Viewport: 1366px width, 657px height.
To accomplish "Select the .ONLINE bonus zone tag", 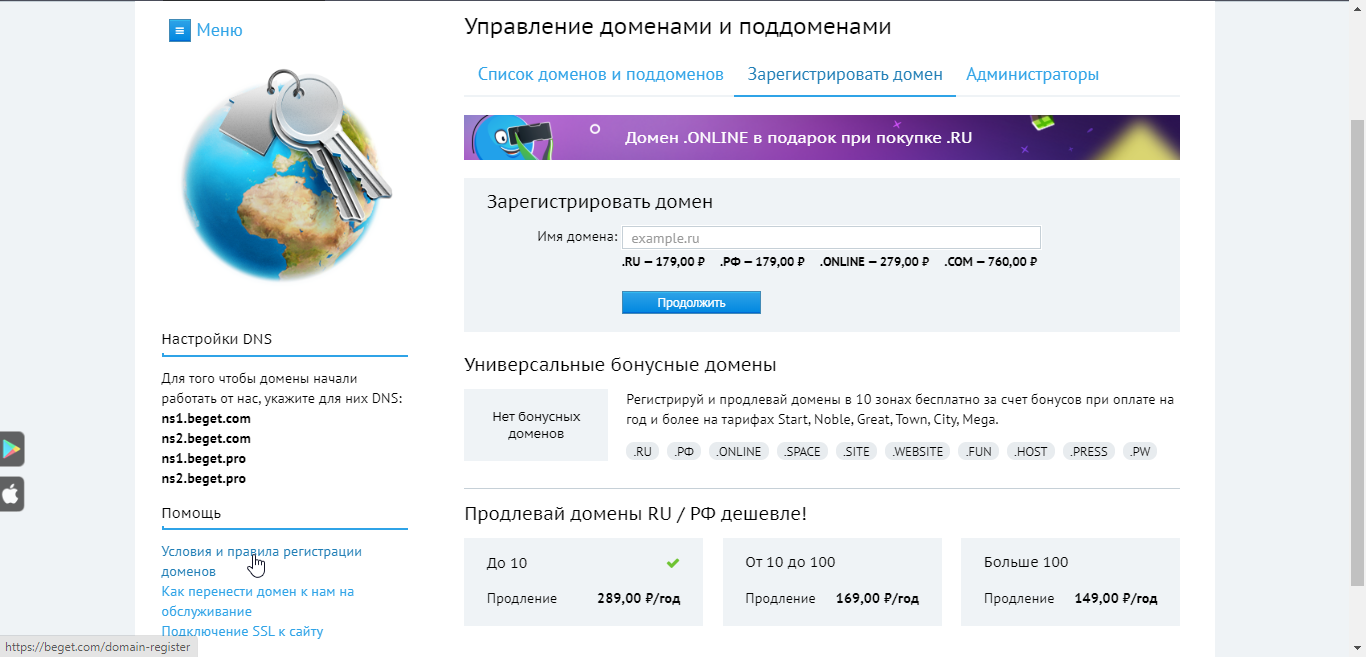I will tap(739, 451).
